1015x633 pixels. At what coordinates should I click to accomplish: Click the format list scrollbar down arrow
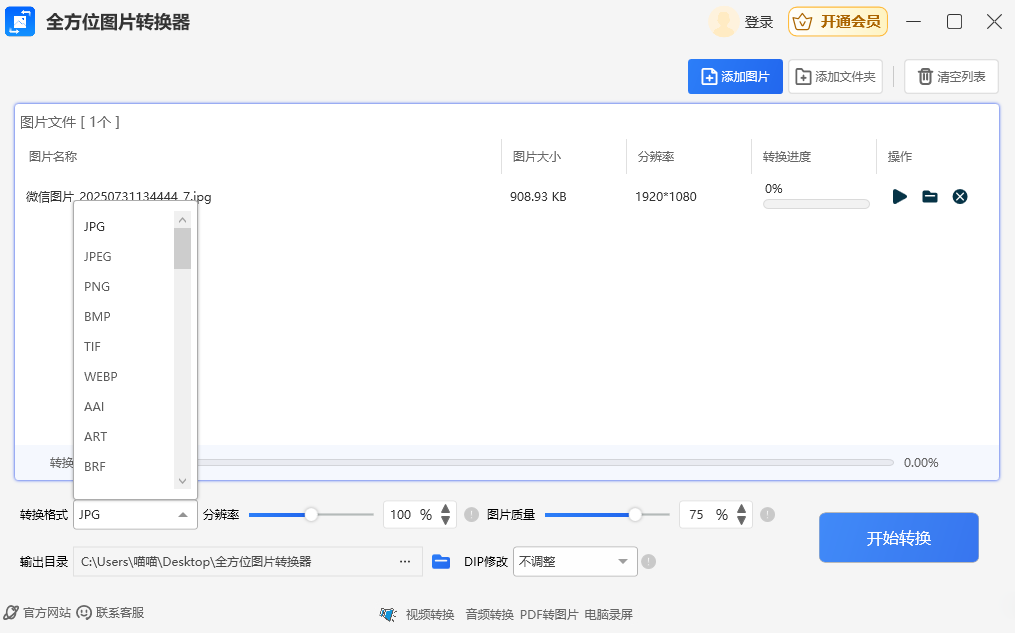[182, 481]
